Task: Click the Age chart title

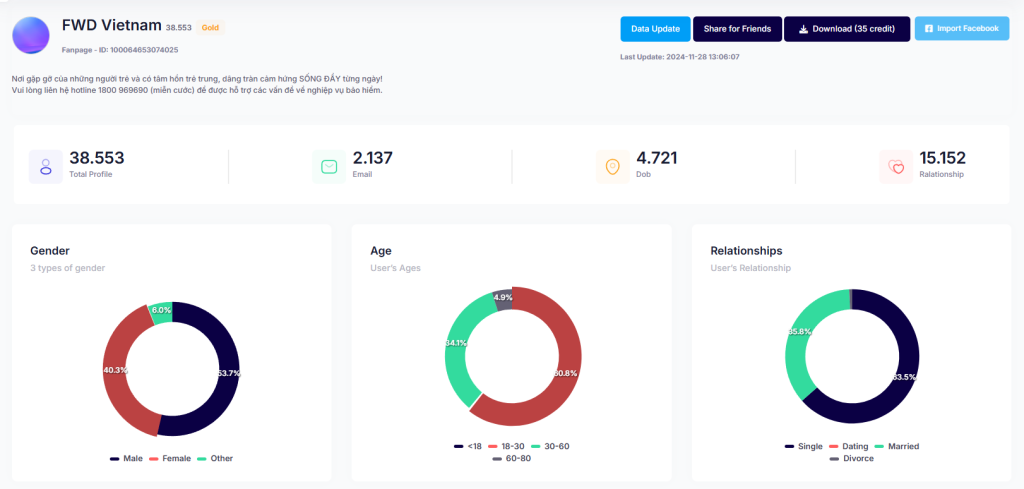Action: 381,251
